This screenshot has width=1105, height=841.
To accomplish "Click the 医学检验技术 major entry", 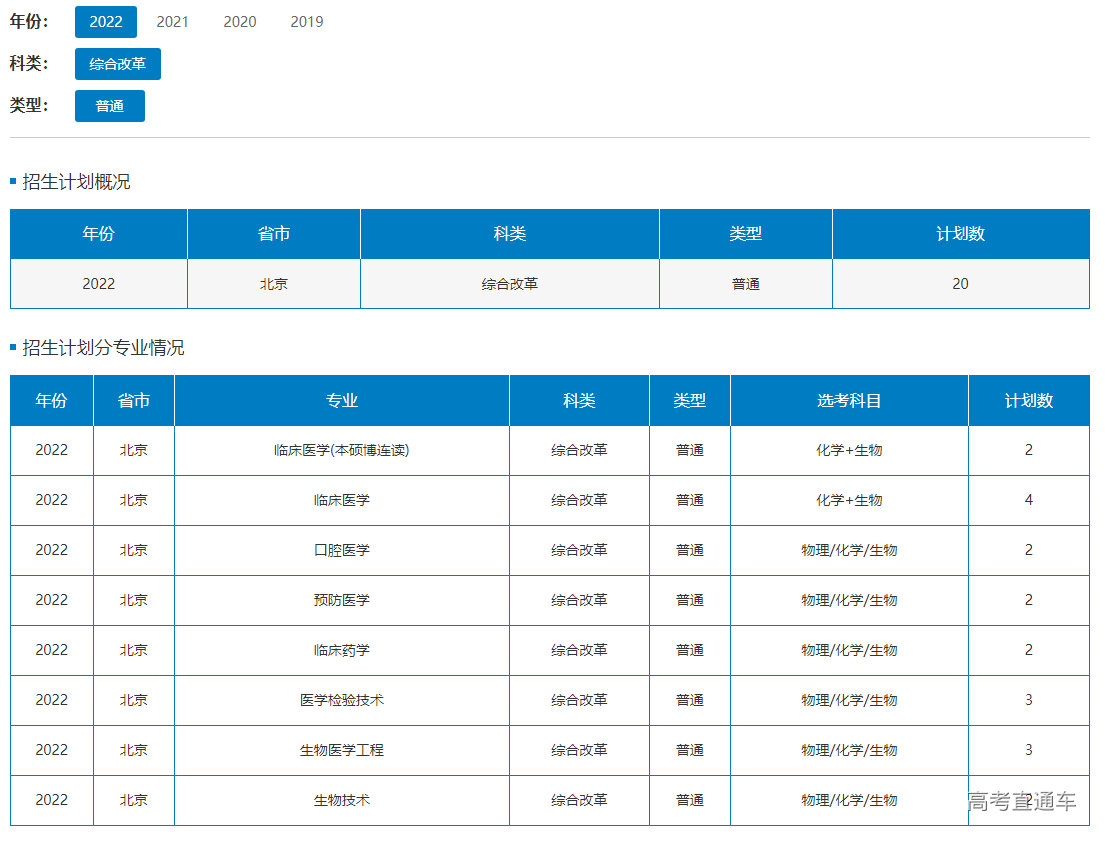I will 341,700.
